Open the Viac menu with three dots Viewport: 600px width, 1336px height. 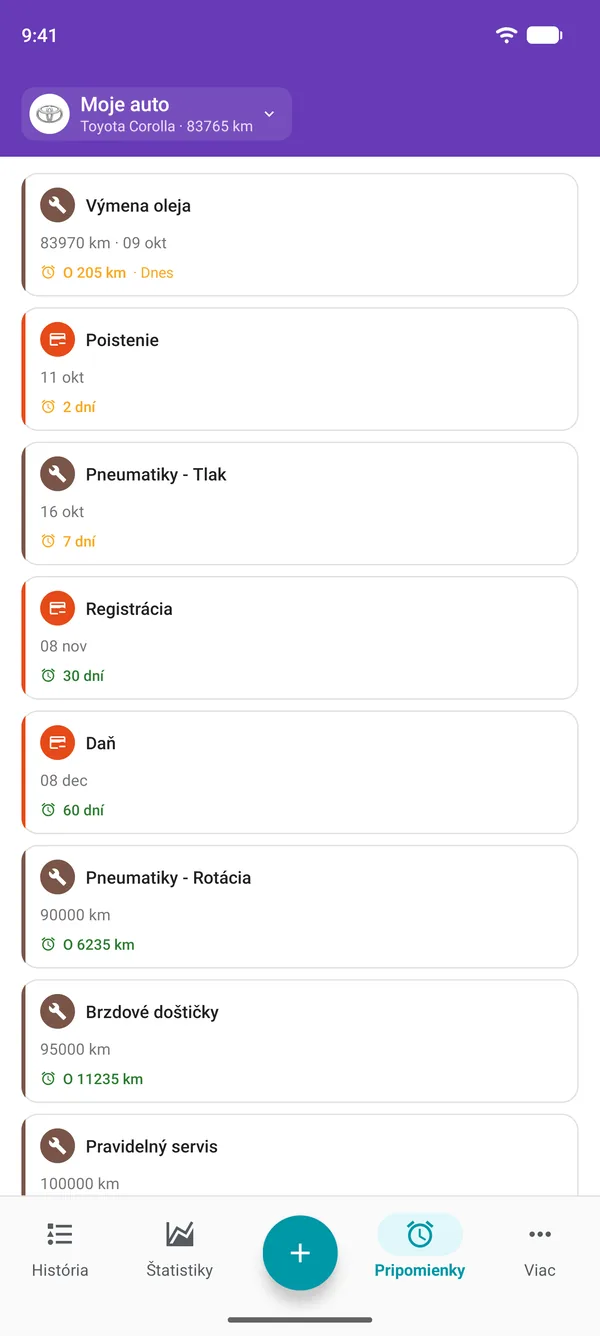coord(540,1249)
